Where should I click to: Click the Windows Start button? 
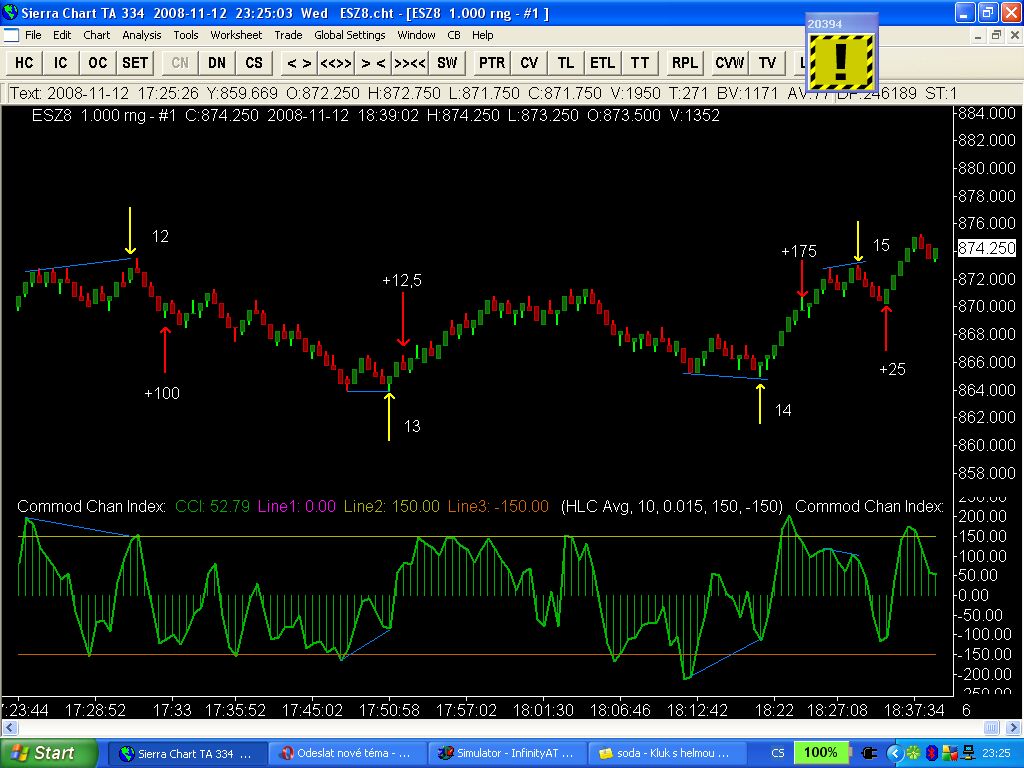tap(50, 753)
